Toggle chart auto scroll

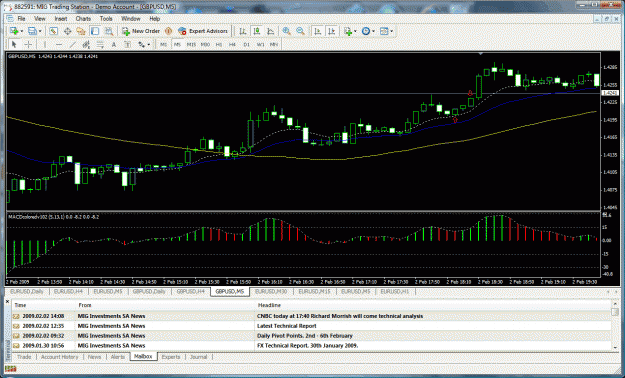click(x=318, y=31)
